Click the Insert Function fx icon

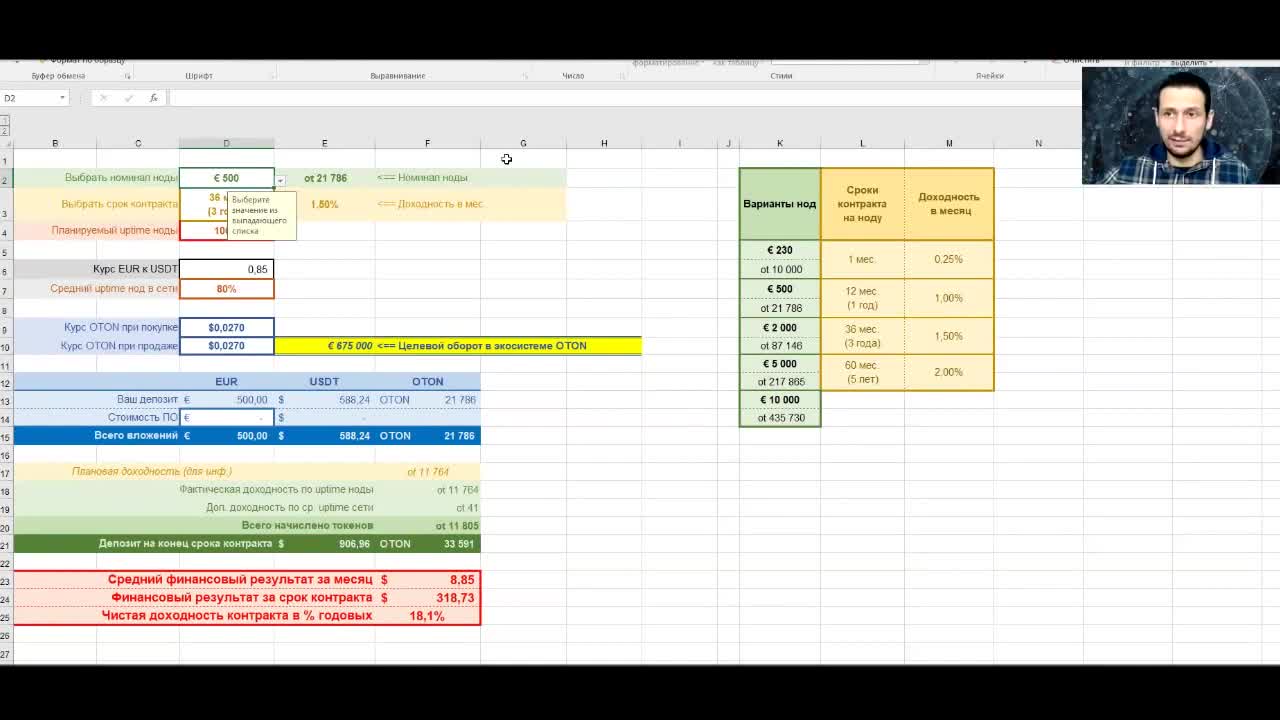(153, 98)
